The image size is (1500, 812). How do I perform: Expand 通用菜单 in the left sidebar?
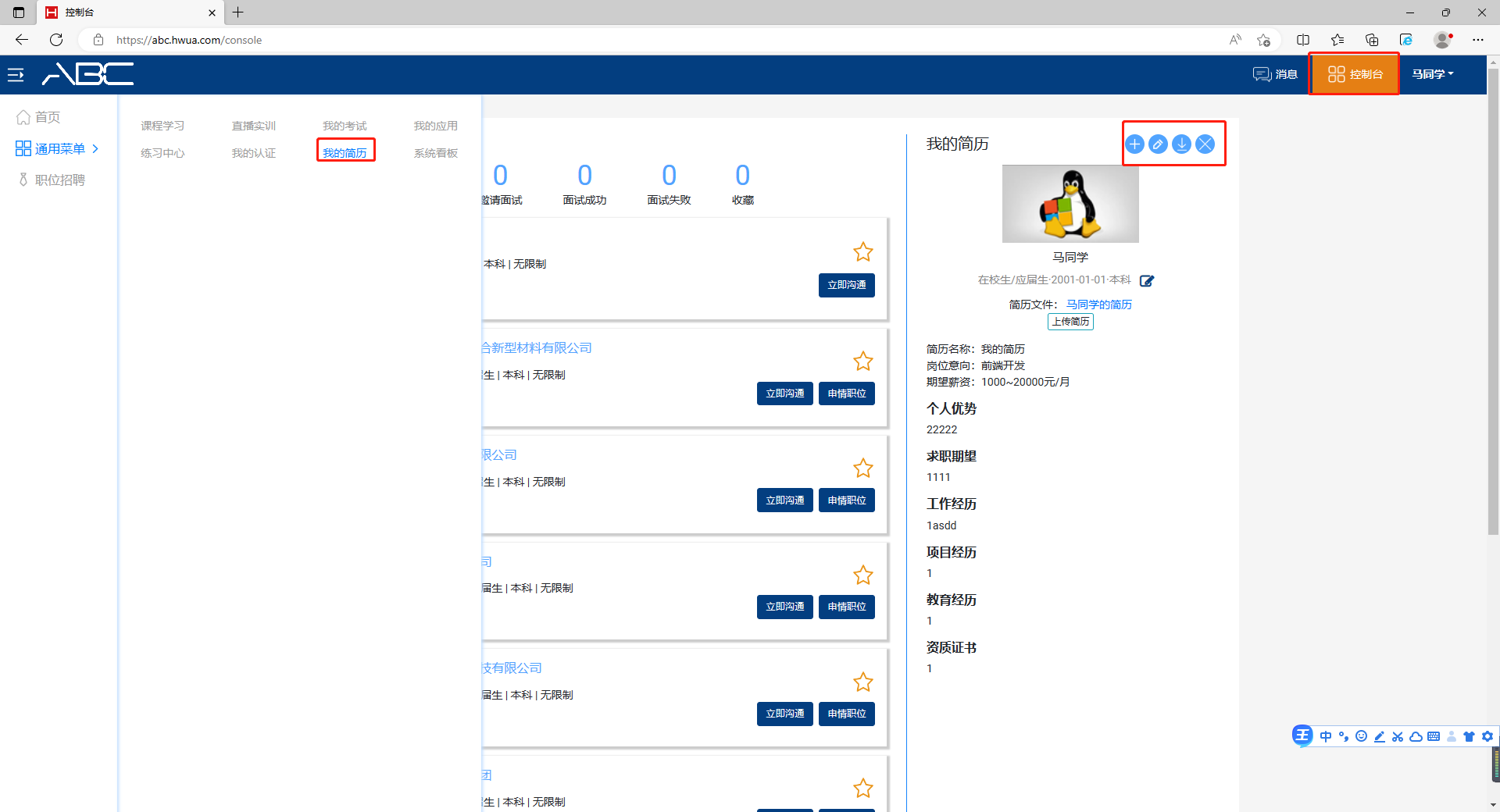pyautogui.click(x=58, y=148)
